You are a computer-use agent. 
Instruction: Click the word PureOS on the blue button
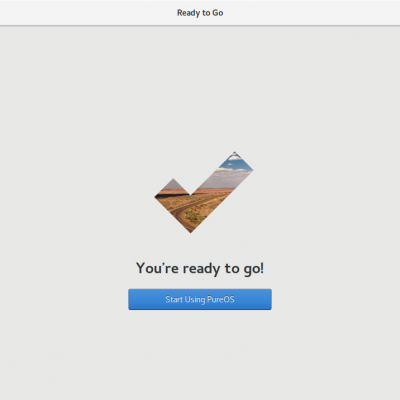coord(221,299)
